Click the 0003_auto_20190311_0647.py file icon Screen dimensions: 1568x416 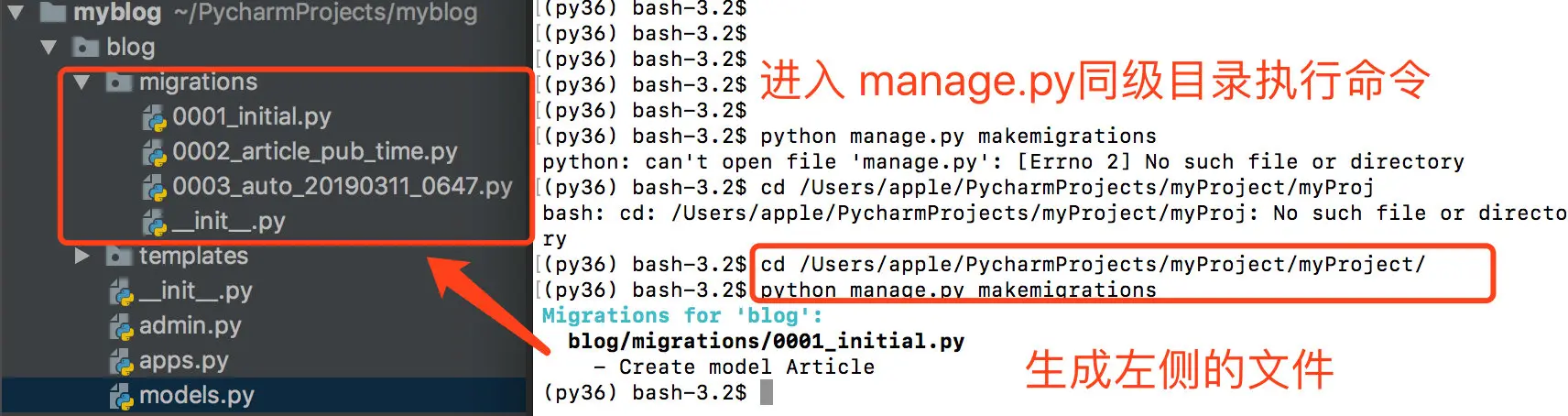click(x=154, y=187)
